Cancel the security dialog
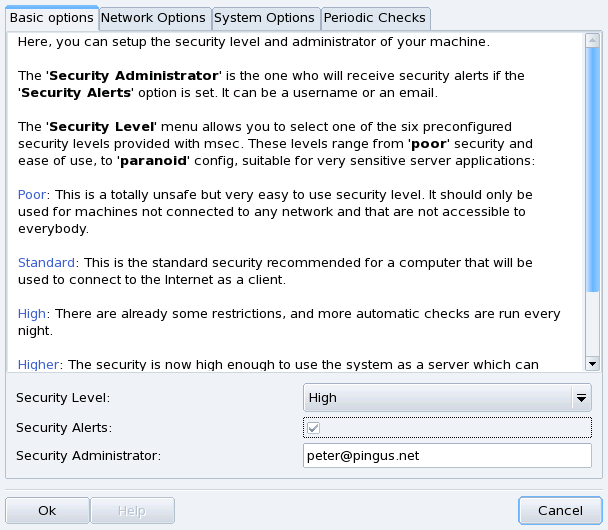The height and width of the screenshot is (530, 608). click(x=560, y=510)
